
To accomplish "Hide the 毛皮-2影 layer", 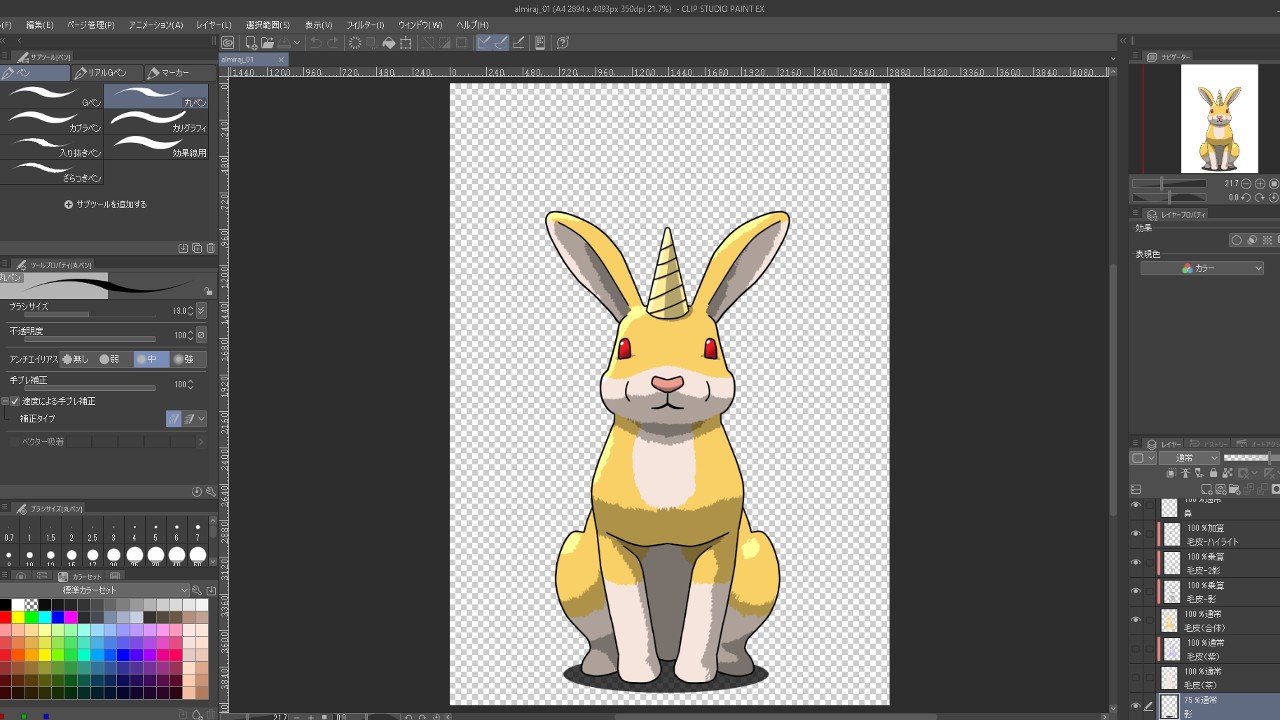I will tap(1135, 562).
